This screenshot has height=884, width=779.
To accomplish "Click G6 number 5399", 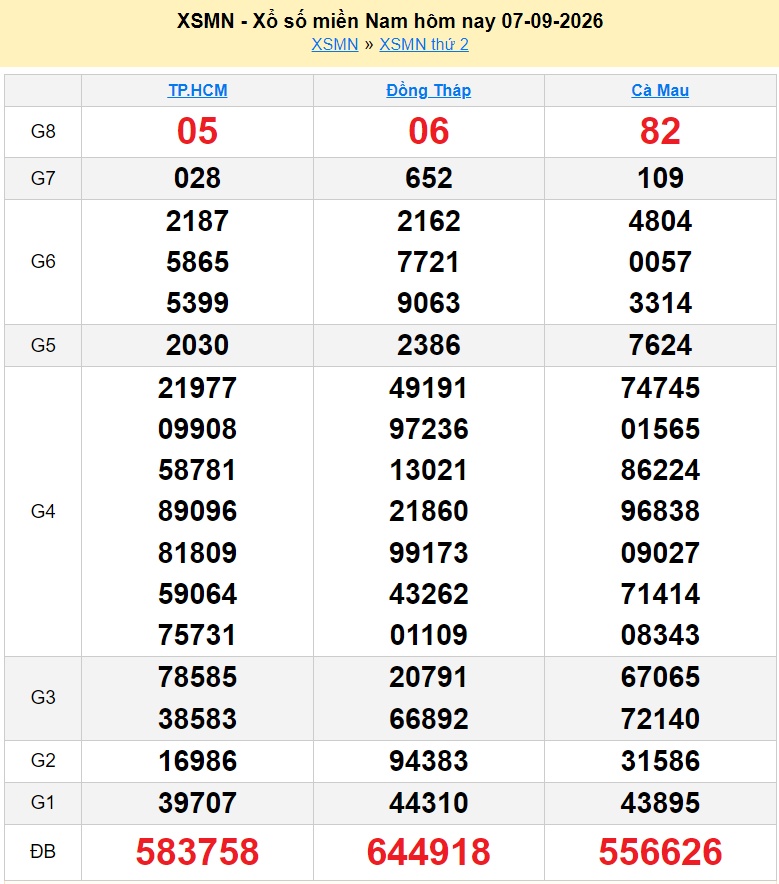I will [x=197, y=303].
